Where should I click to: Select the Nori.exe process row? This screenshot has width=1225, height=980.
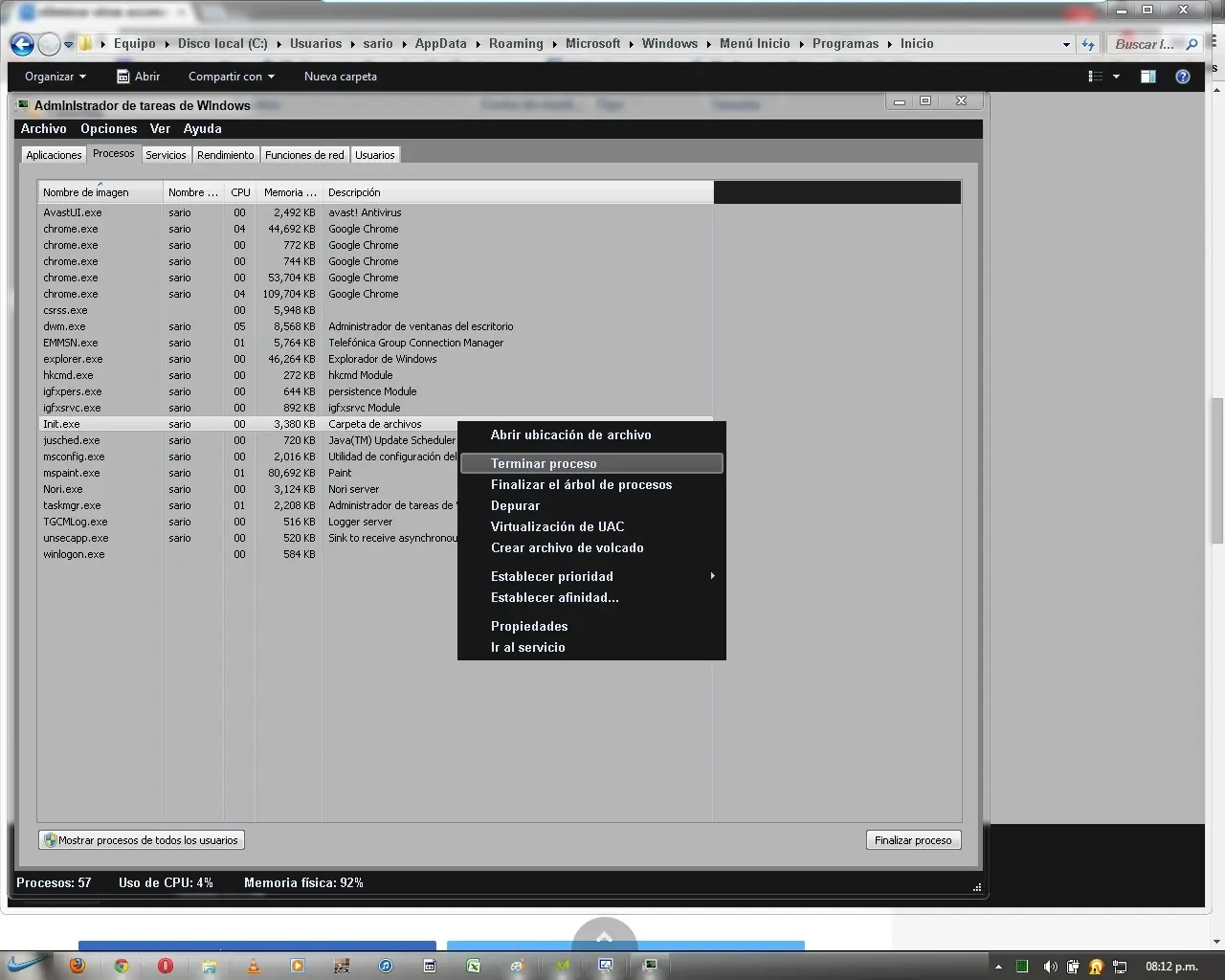coord(376,489)
